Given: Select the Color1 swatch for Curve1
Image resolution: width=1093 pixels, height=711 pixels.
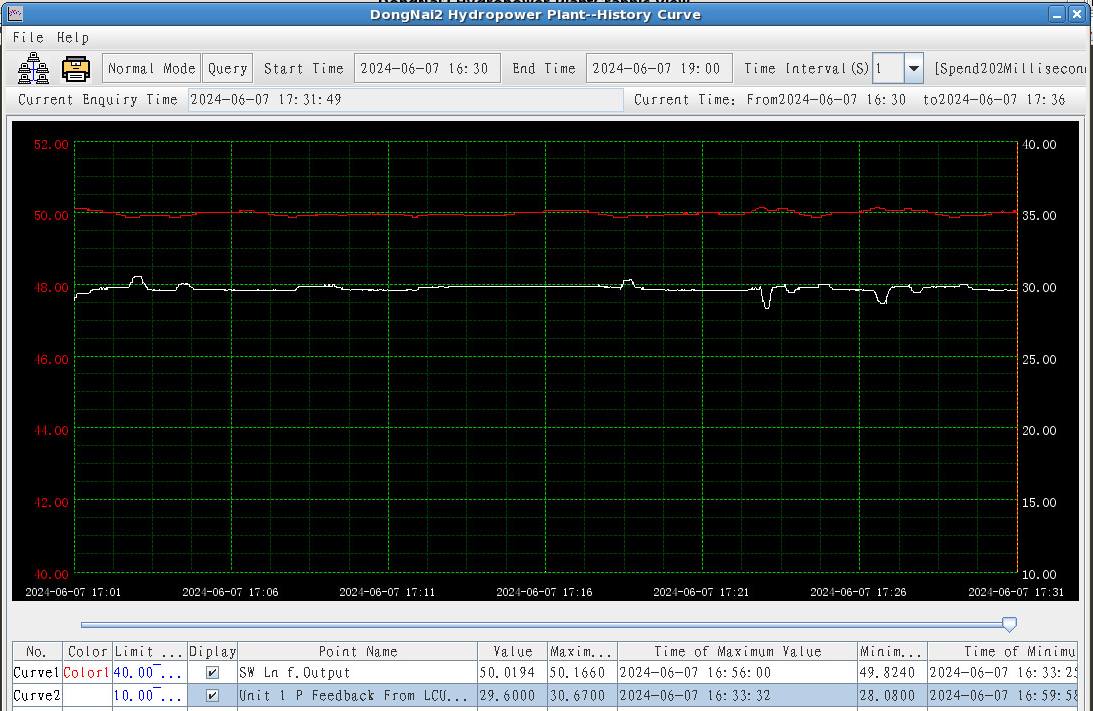Looking at the screenshot, I should click(88, 673).
